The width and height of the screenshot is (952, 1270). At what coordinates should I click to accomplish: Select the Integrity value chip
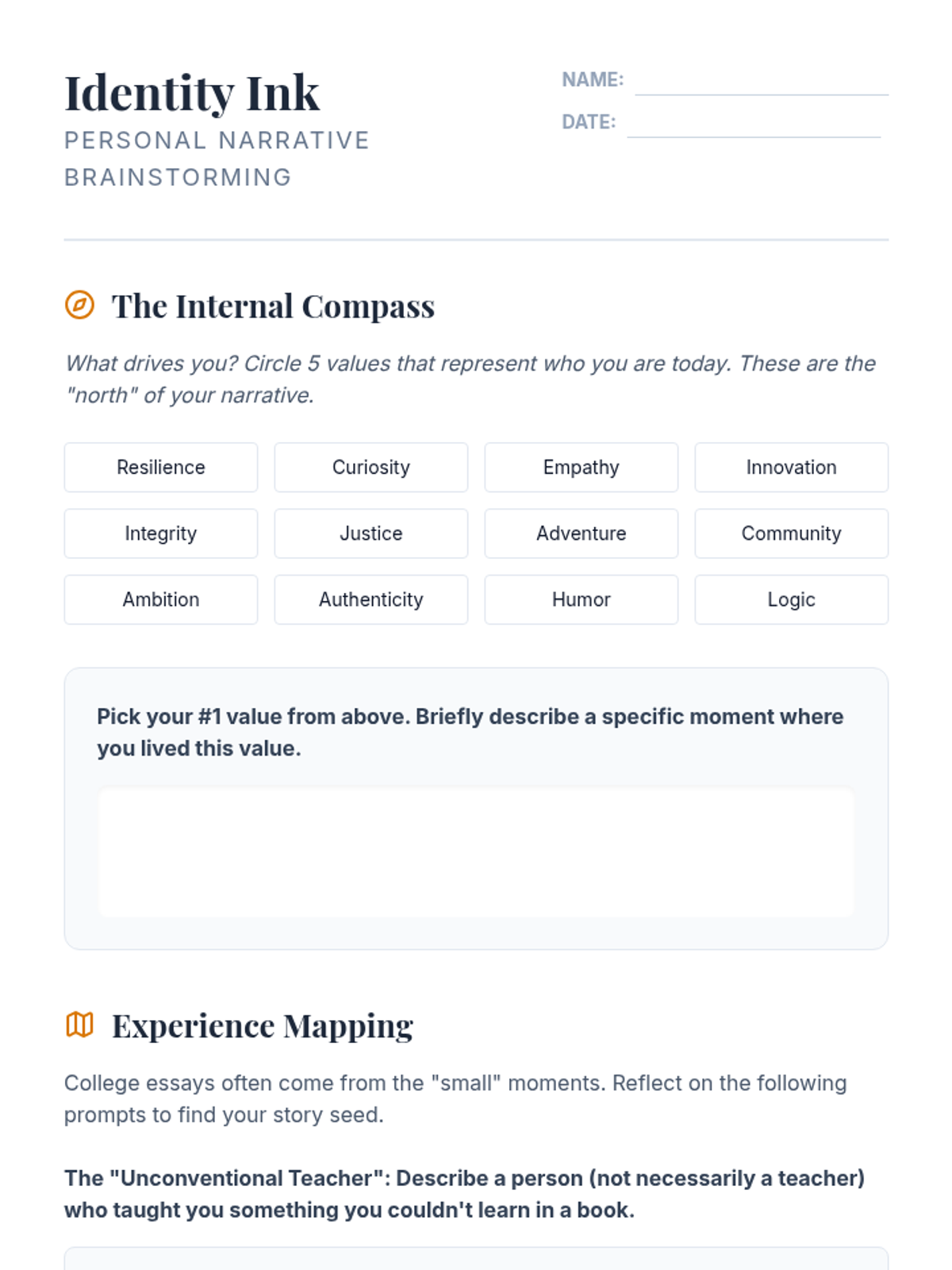(161, 533)
